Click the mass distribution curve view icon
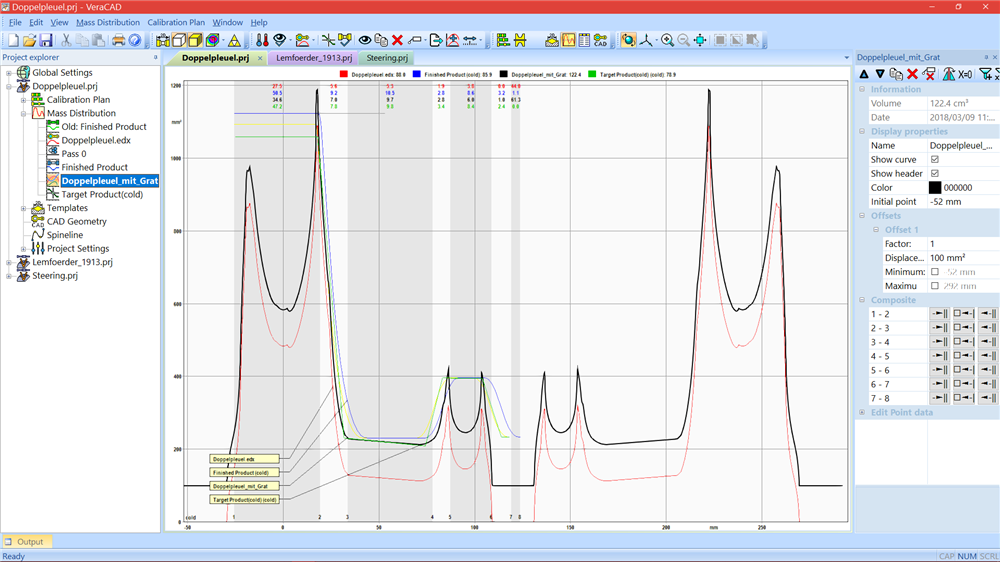The height and width of the screenshot is (562, 1000). tap(567, 41)
